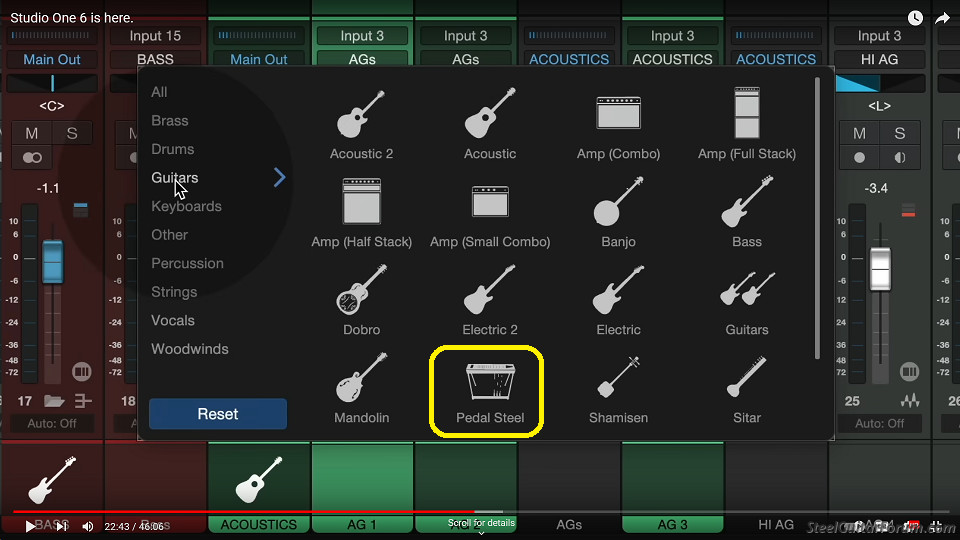Click the Reset button
The image size is (960, 540).
pyautogui.click(x=218, y=414)
